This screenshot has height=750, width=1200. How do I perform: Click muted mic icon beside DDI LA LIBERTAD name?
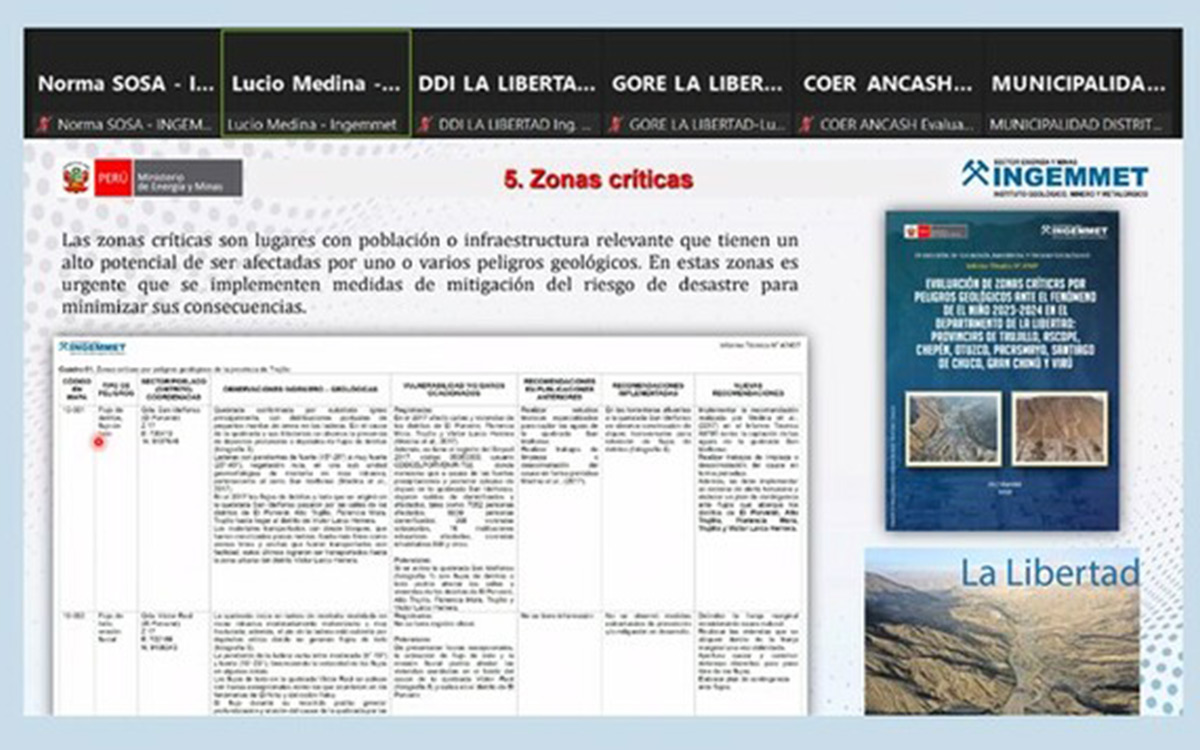point(425,125)
